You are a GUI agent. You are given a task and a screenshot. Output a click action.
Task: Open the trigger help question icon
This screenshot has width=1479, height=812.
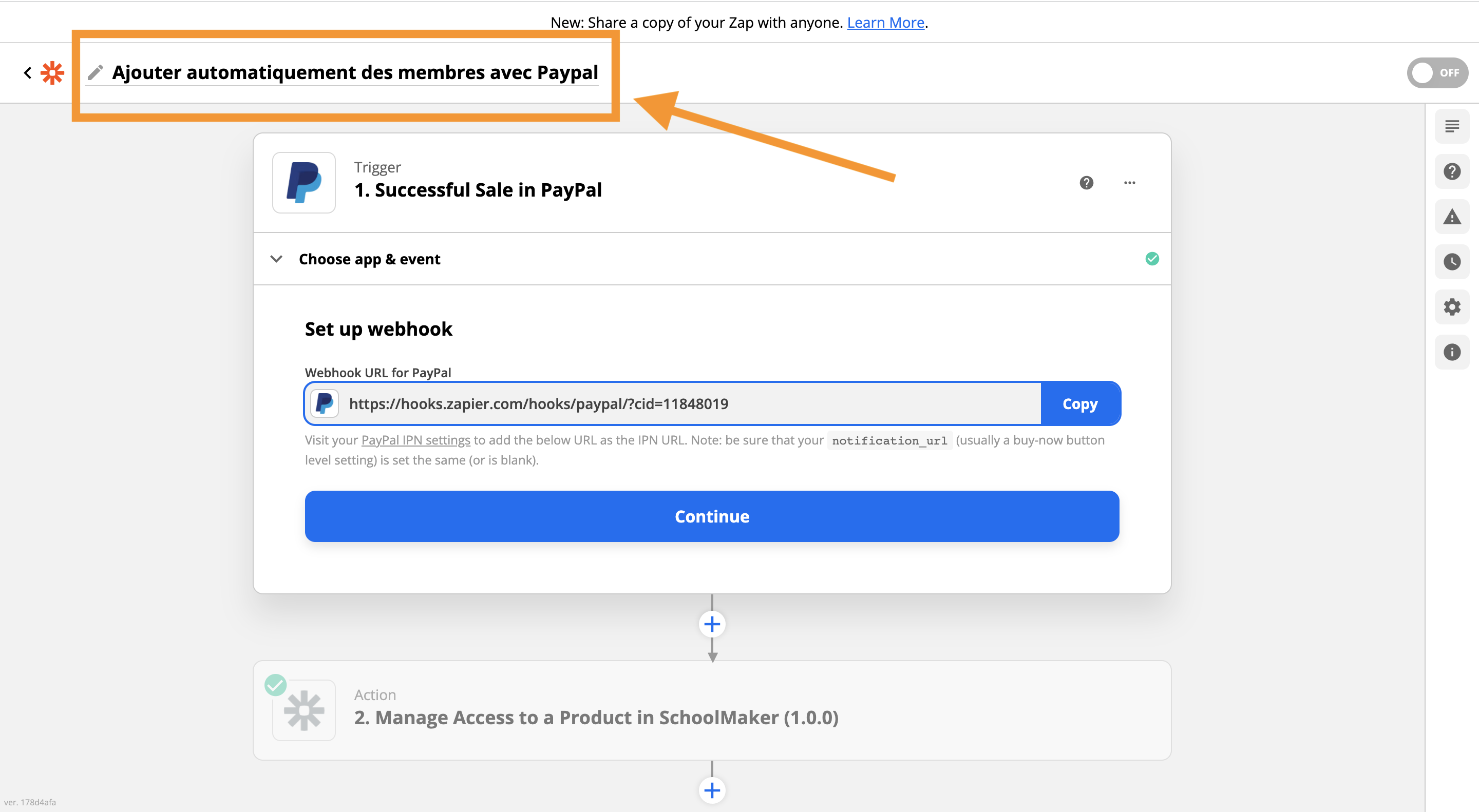pos(1086,183)
